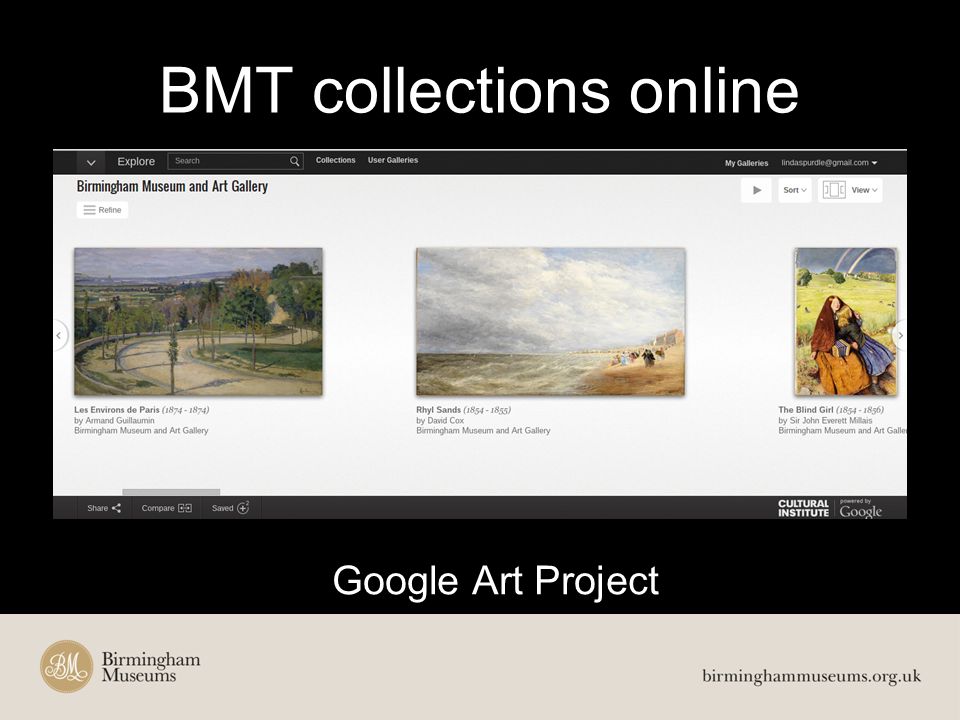This screenshot has width=960, height=720.
Task: Open The Blind Girl painting thumbnail
Action: click(x=846, y=321)
